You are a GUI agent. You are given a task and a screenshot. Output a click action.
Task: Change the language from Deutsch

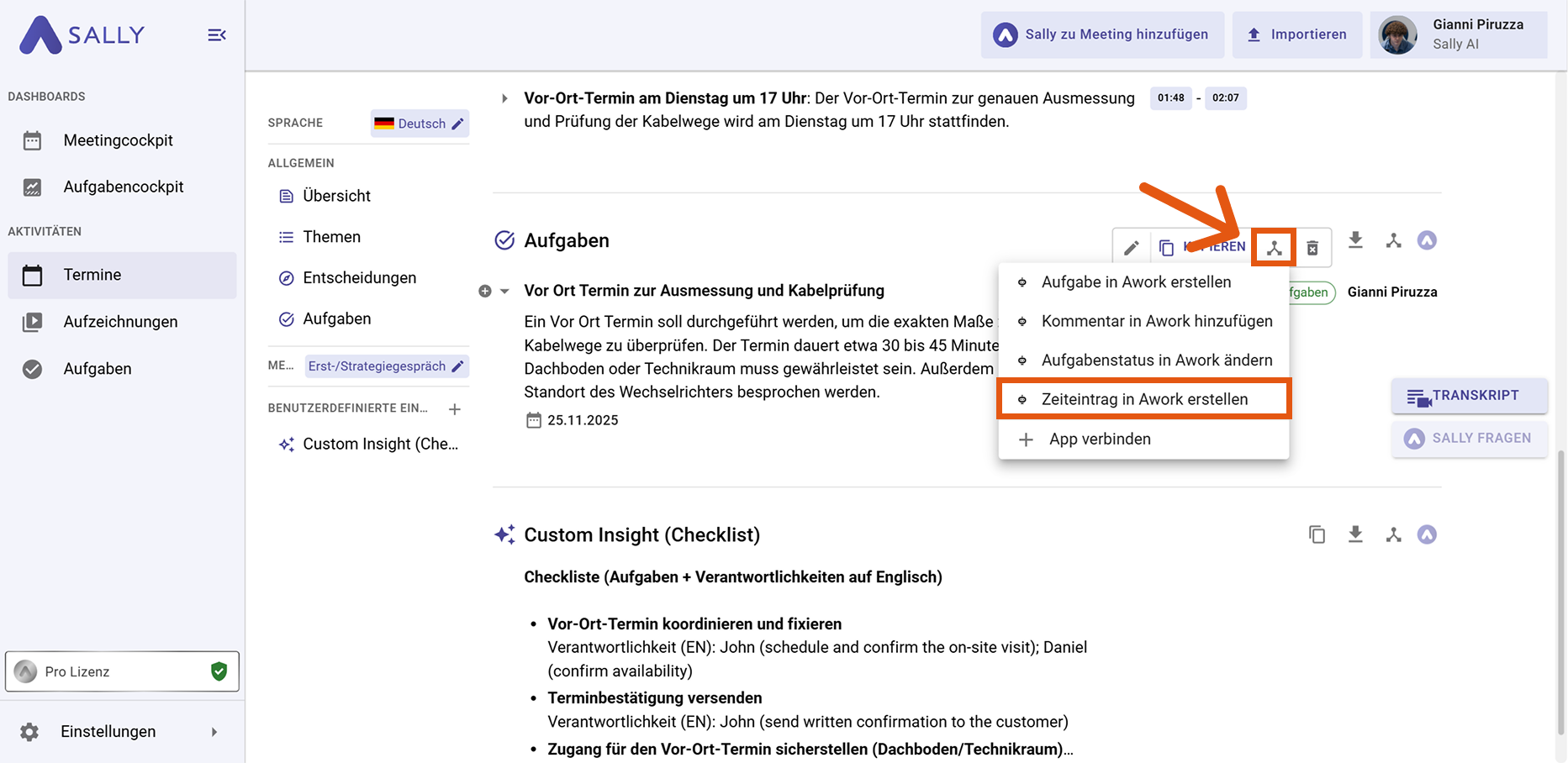[x=420, y=124]
